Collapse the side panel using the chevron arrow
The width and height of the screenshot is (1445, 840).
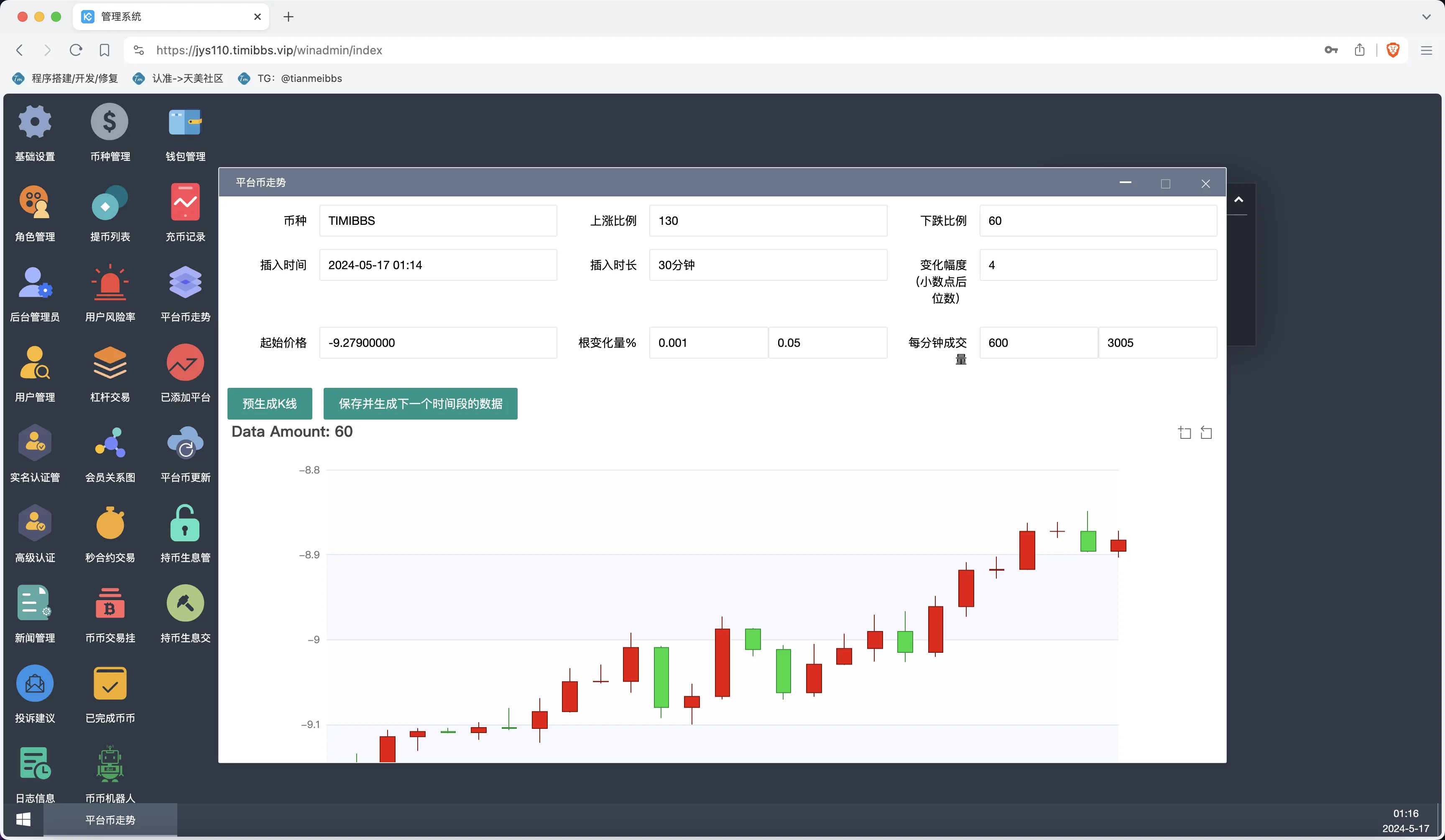1238,200
